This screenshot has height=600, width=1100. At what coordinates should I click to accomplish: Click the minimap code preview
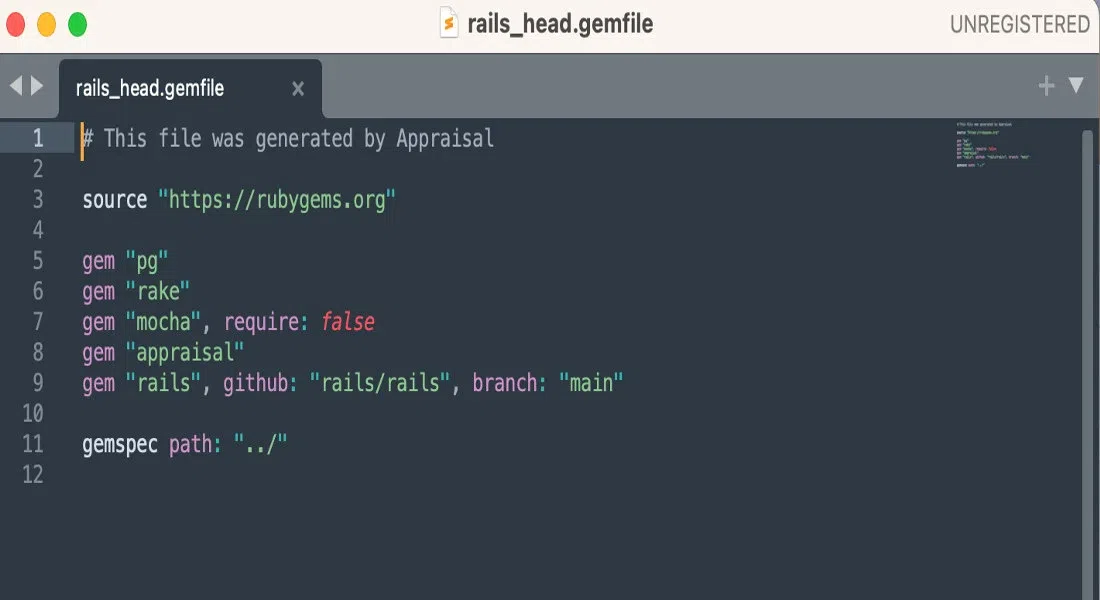coord(992,145)
